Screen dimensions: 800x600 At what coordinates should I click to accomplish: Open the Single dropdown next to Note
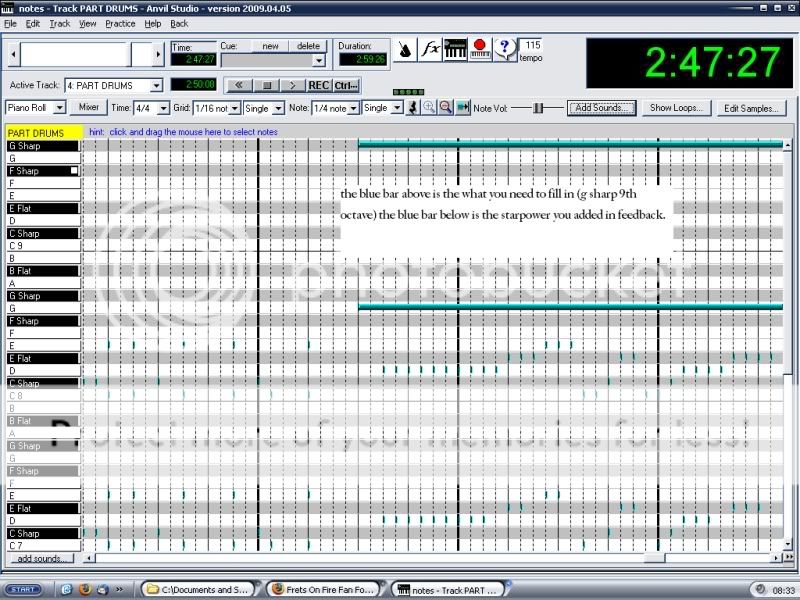[x=397, y=108]
